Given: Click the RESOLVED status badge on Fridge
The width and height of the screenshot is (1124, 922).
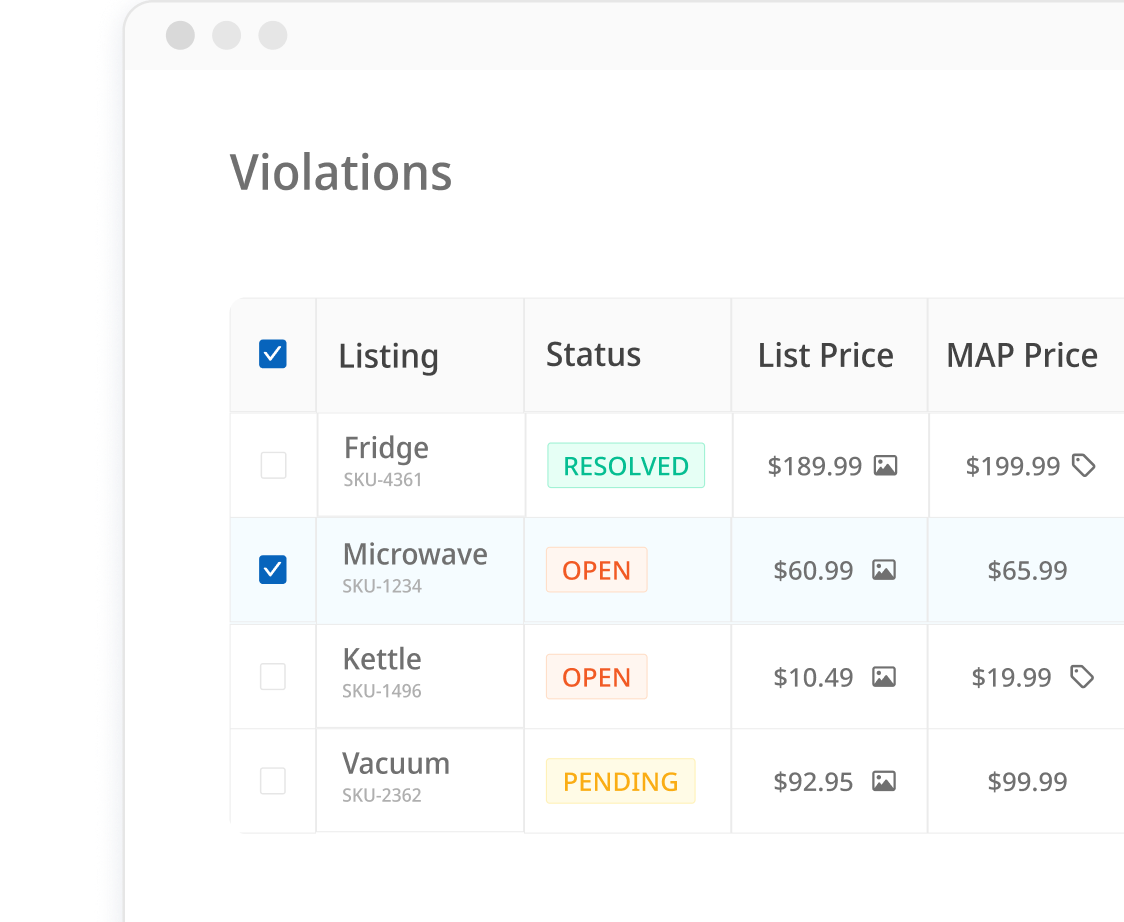Looking at the screenshot, I should [x=626, y=465].
